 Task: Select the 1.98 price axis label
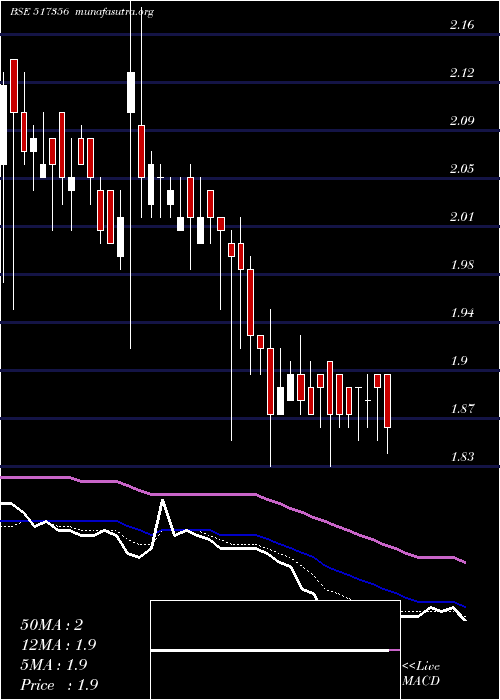pyautogui.click(x=462, y=265)
